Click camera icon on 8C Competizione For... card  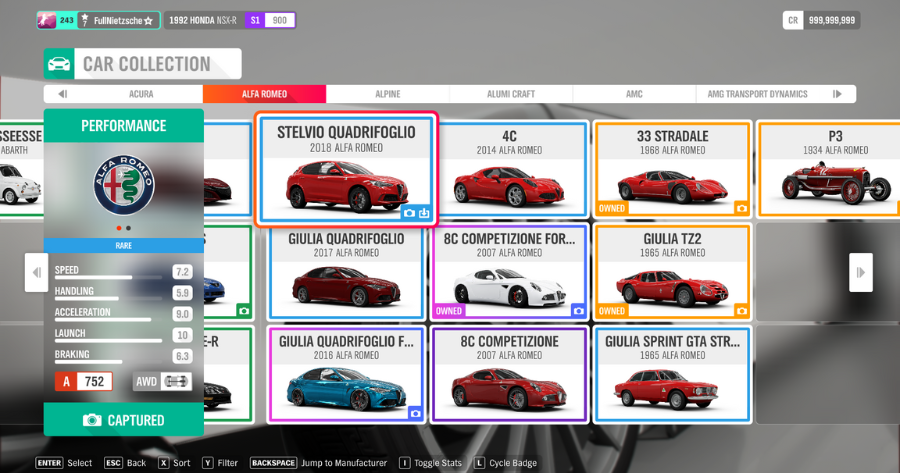[x=577, y=311]
